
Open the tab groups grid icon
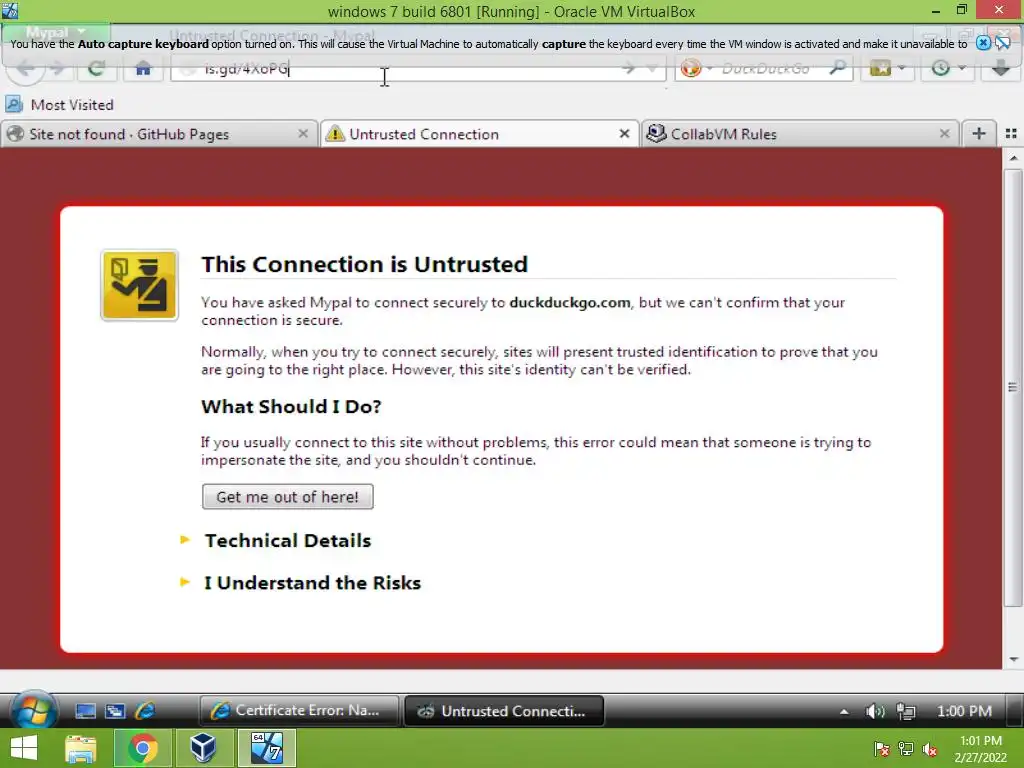click(1011, 134)
